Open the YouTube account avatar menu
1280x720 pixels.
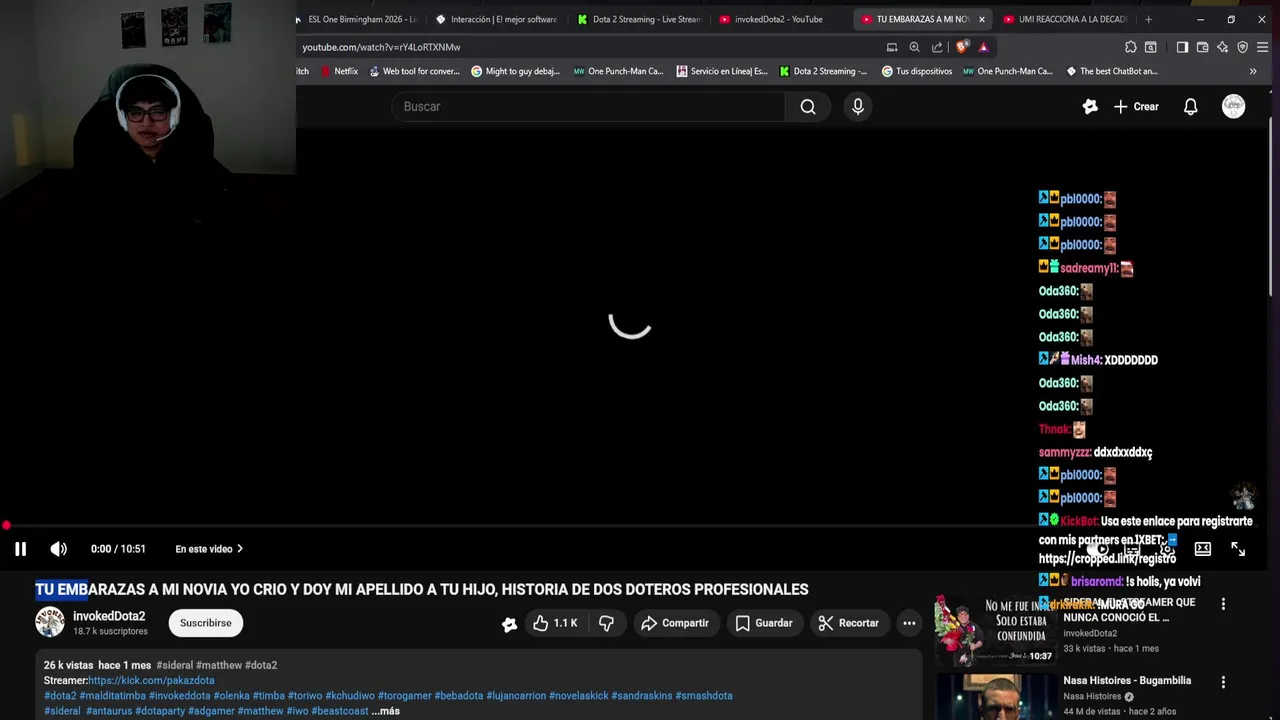point(1234,106)
